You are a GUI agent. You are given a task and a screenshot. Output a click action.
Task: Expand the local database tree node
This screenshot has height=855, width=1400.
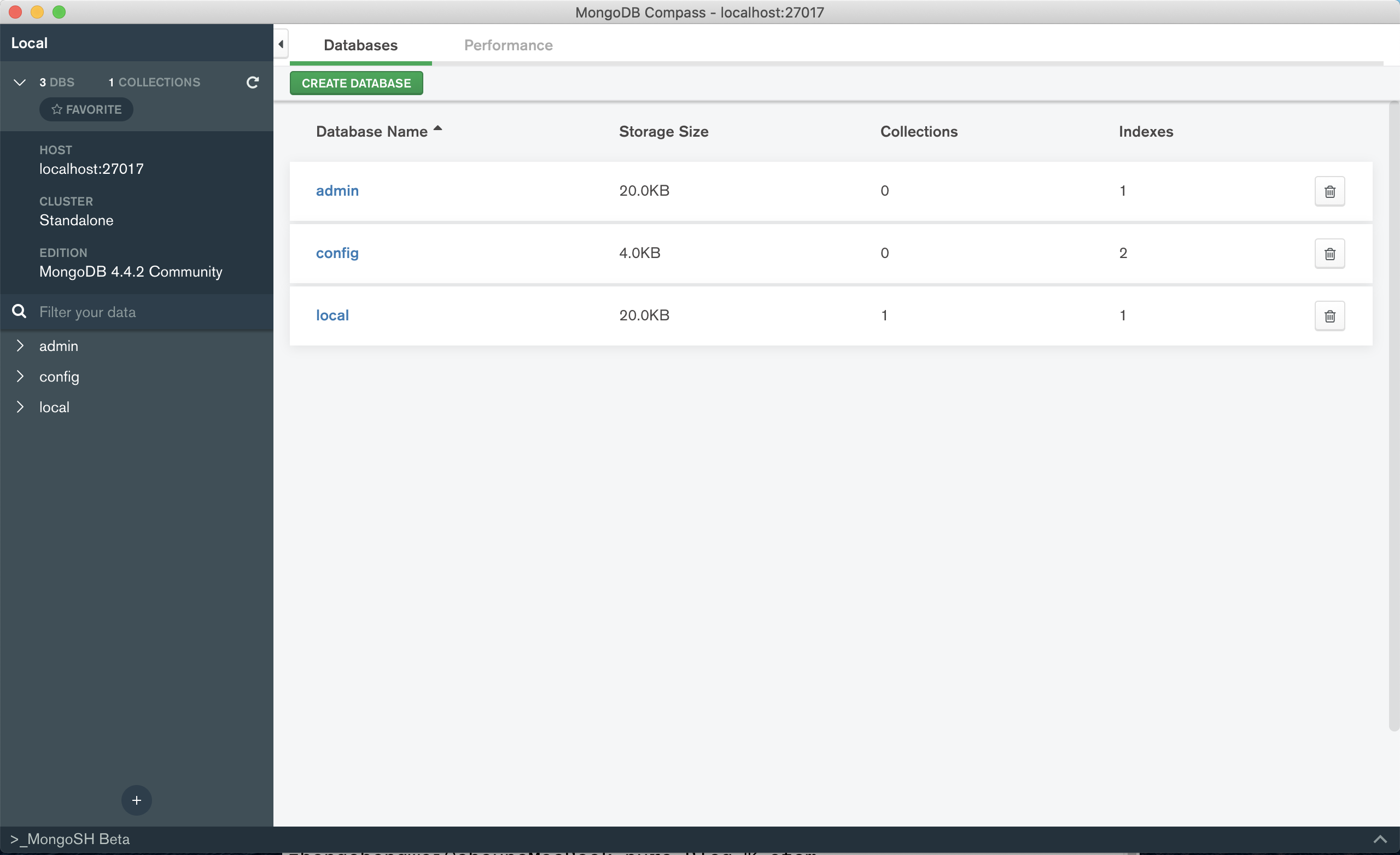point(20,407)
